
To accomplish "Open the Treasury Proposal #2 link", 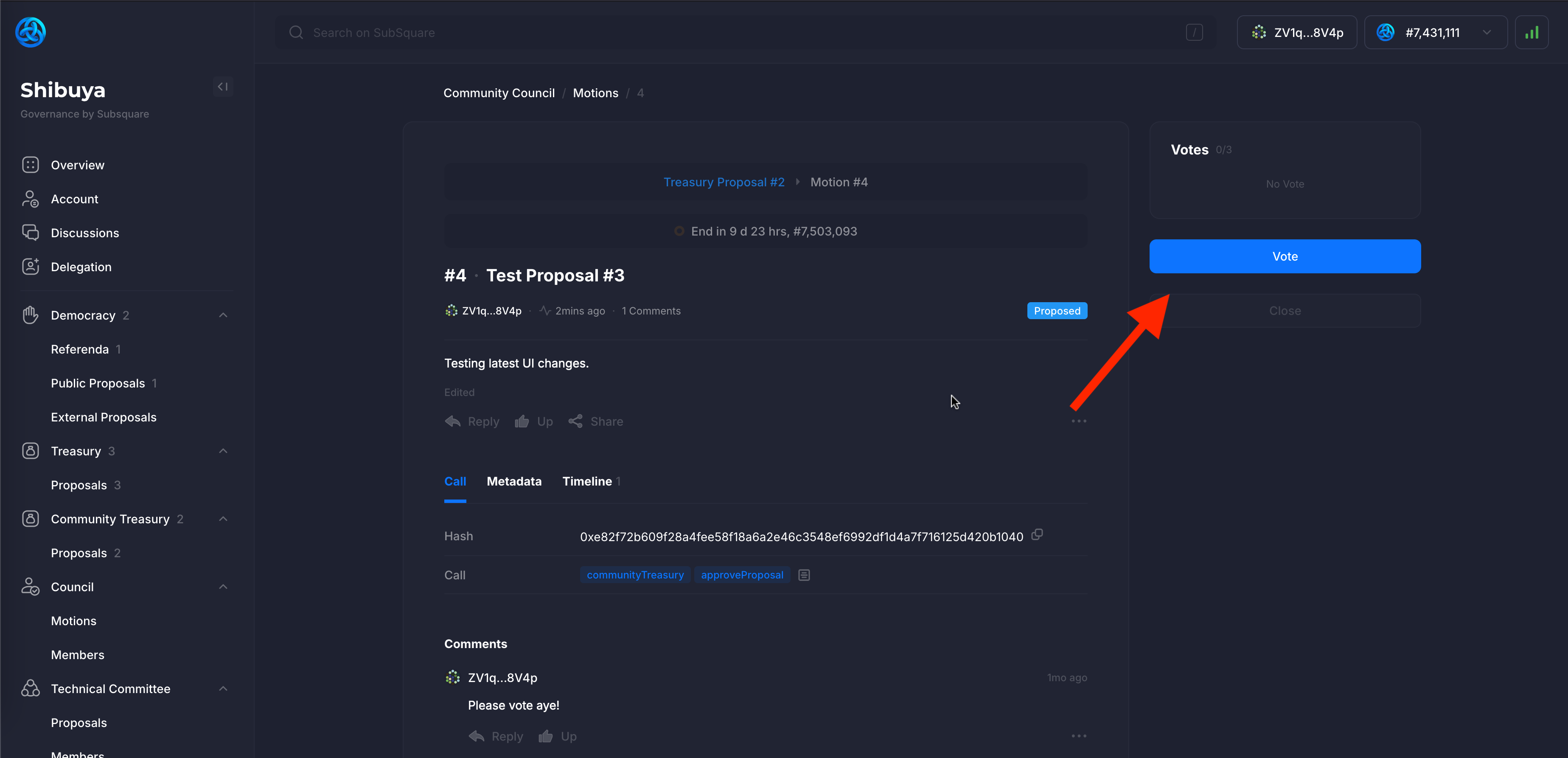I will 724,181.
